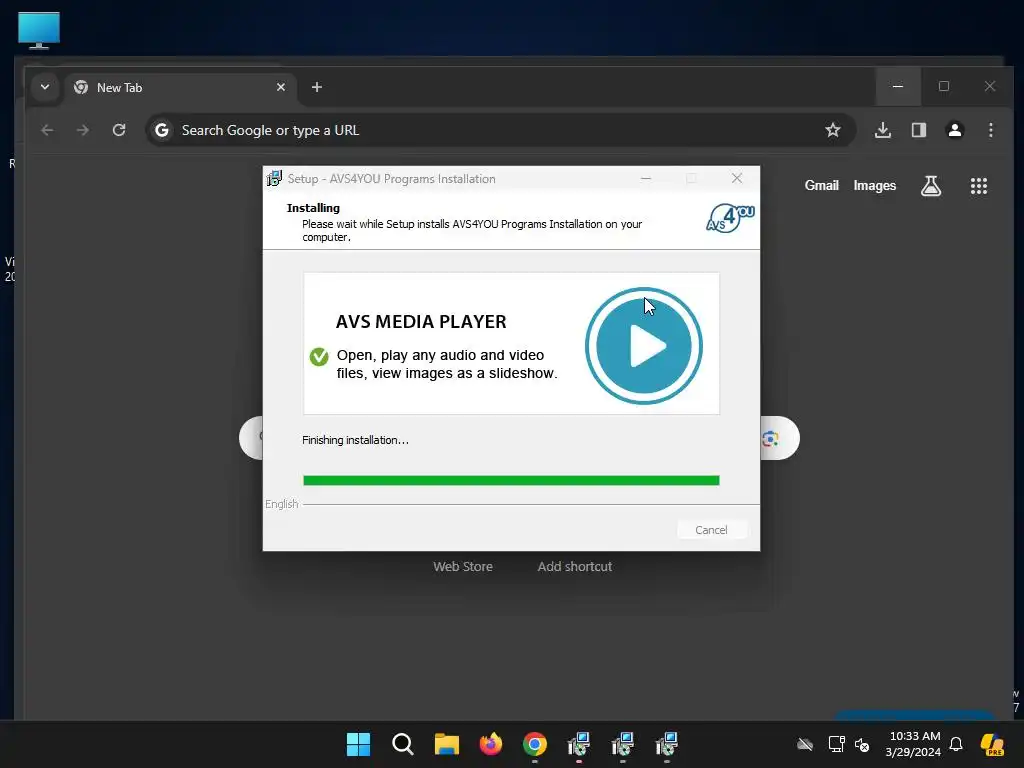The width and height of the screenshot is (1024, 768).
Task: Open Windows Search from the taskbar
Action: point(402,744)
